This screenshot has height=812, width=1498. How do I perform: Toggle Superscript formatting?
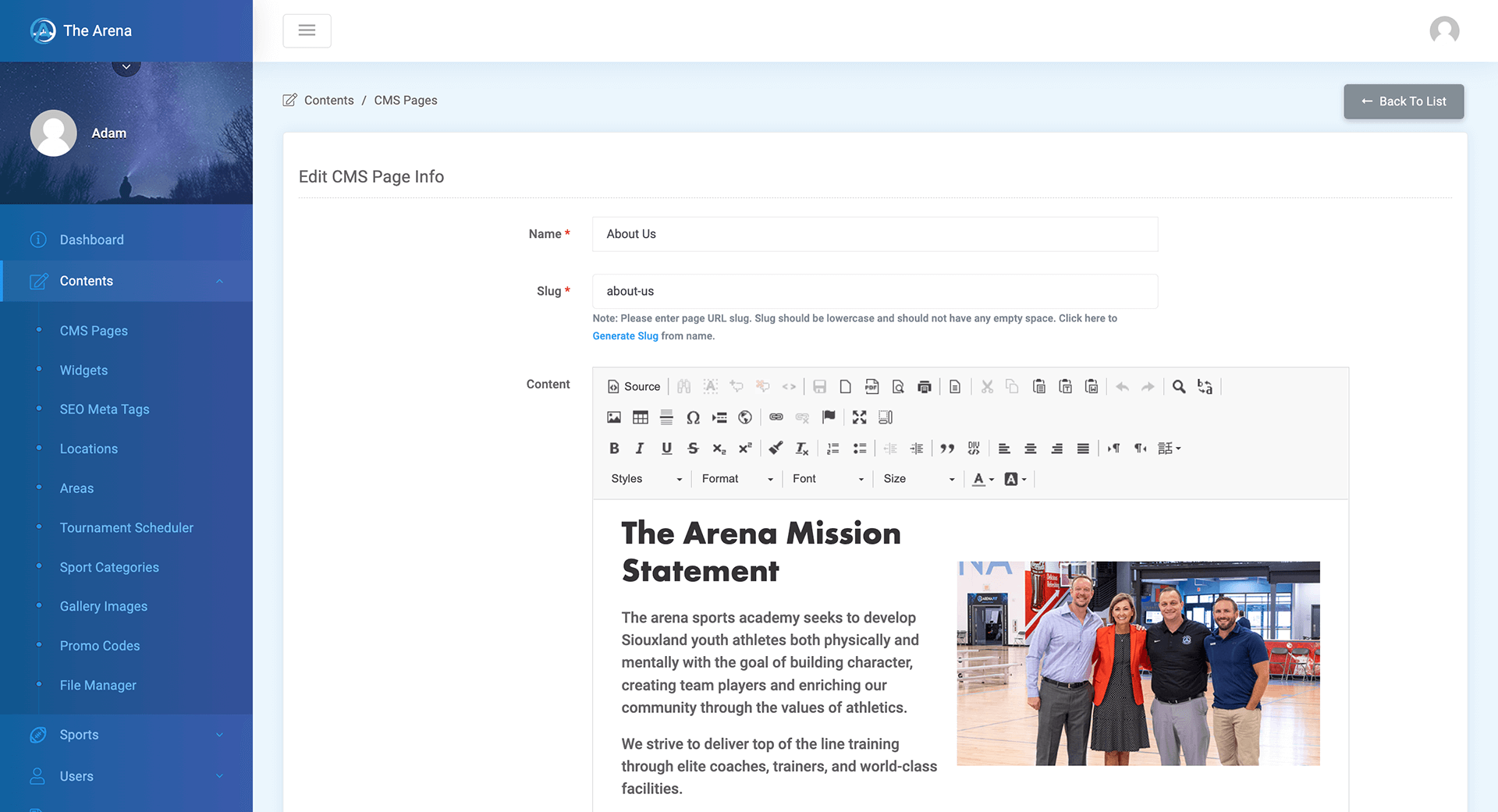point(745,448)
